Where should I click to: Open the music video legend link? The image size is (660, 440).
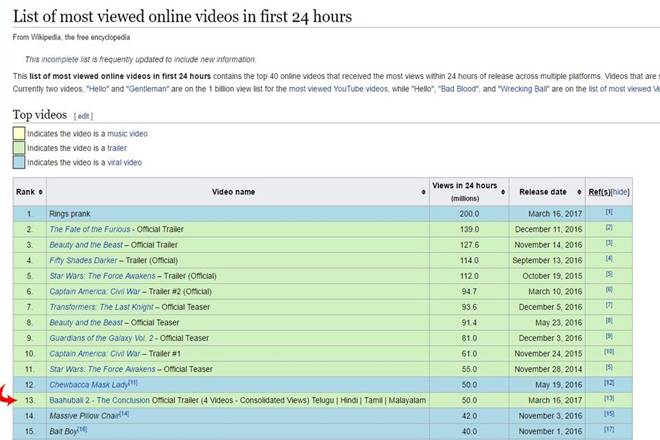click(x=127, y=133)
